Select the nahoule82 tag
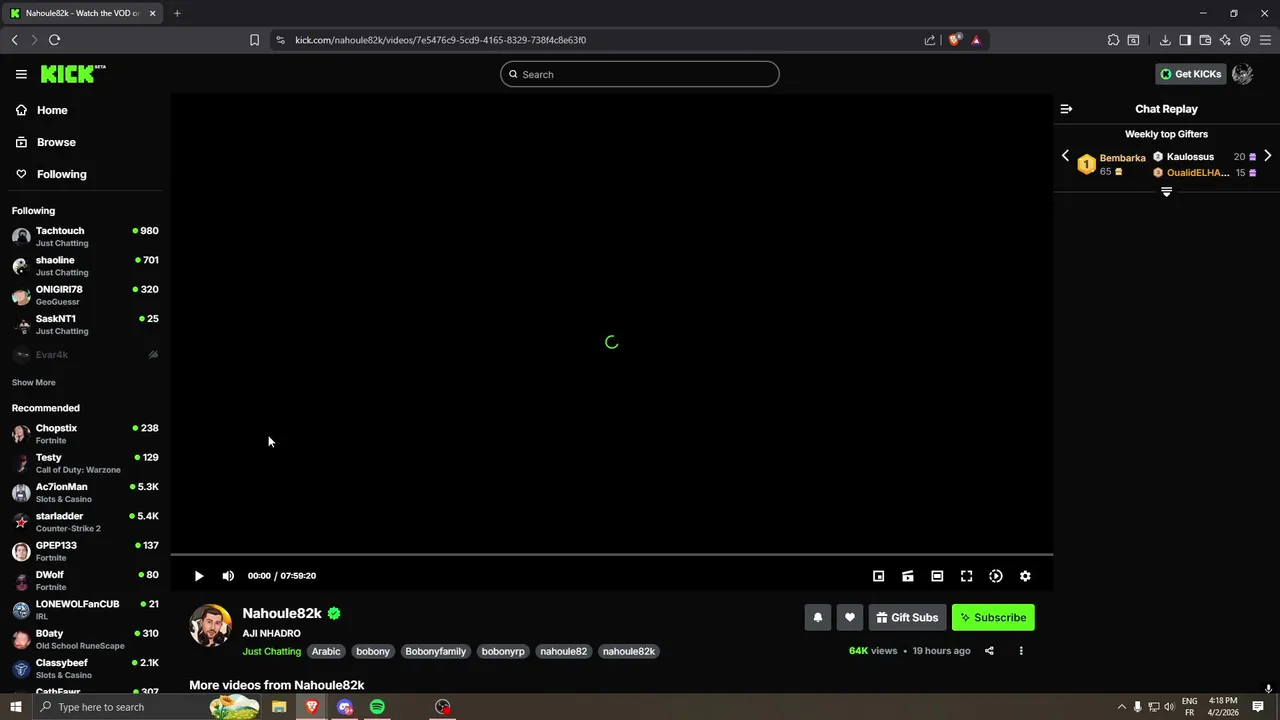1280x720 pixels. click(564, 651)
